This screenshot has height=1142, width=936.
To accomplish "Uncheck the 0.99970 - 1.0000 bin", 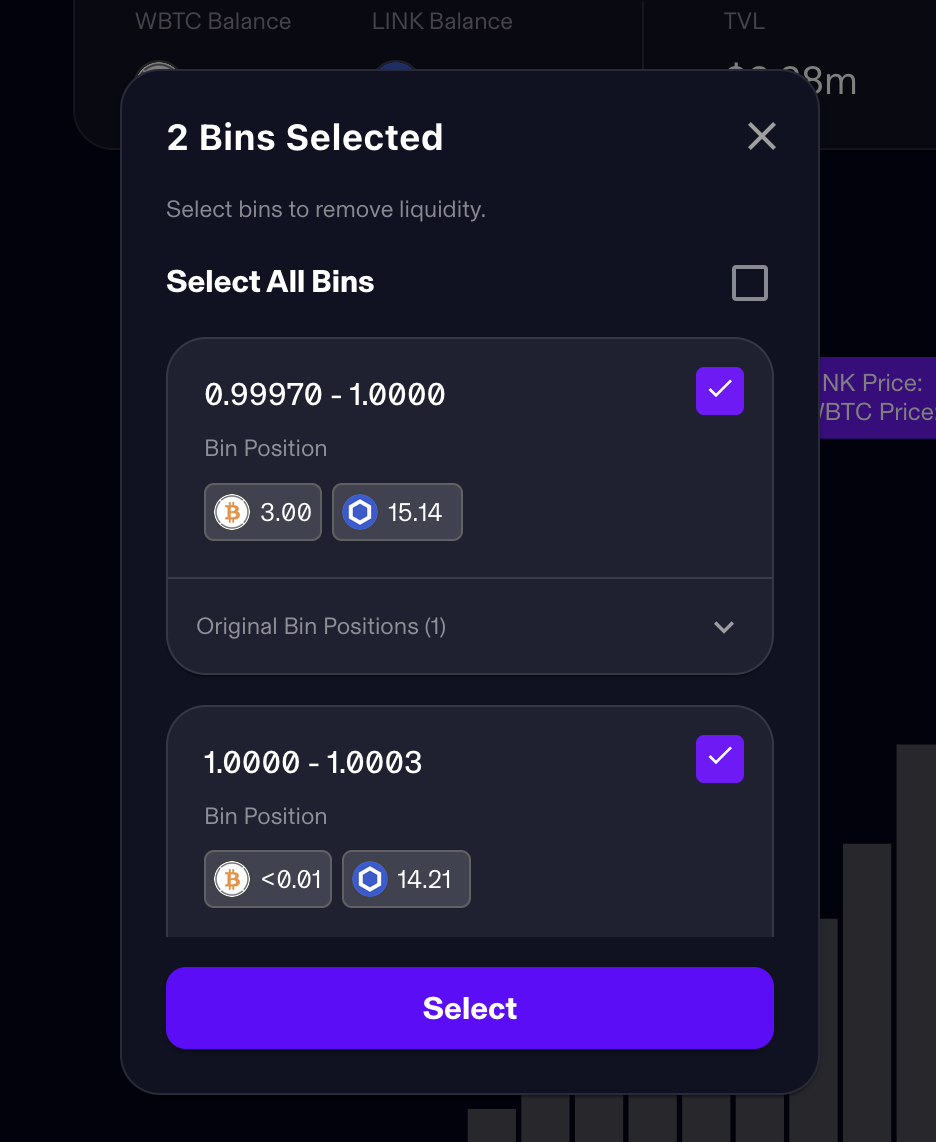I will [x=720, y=390].
